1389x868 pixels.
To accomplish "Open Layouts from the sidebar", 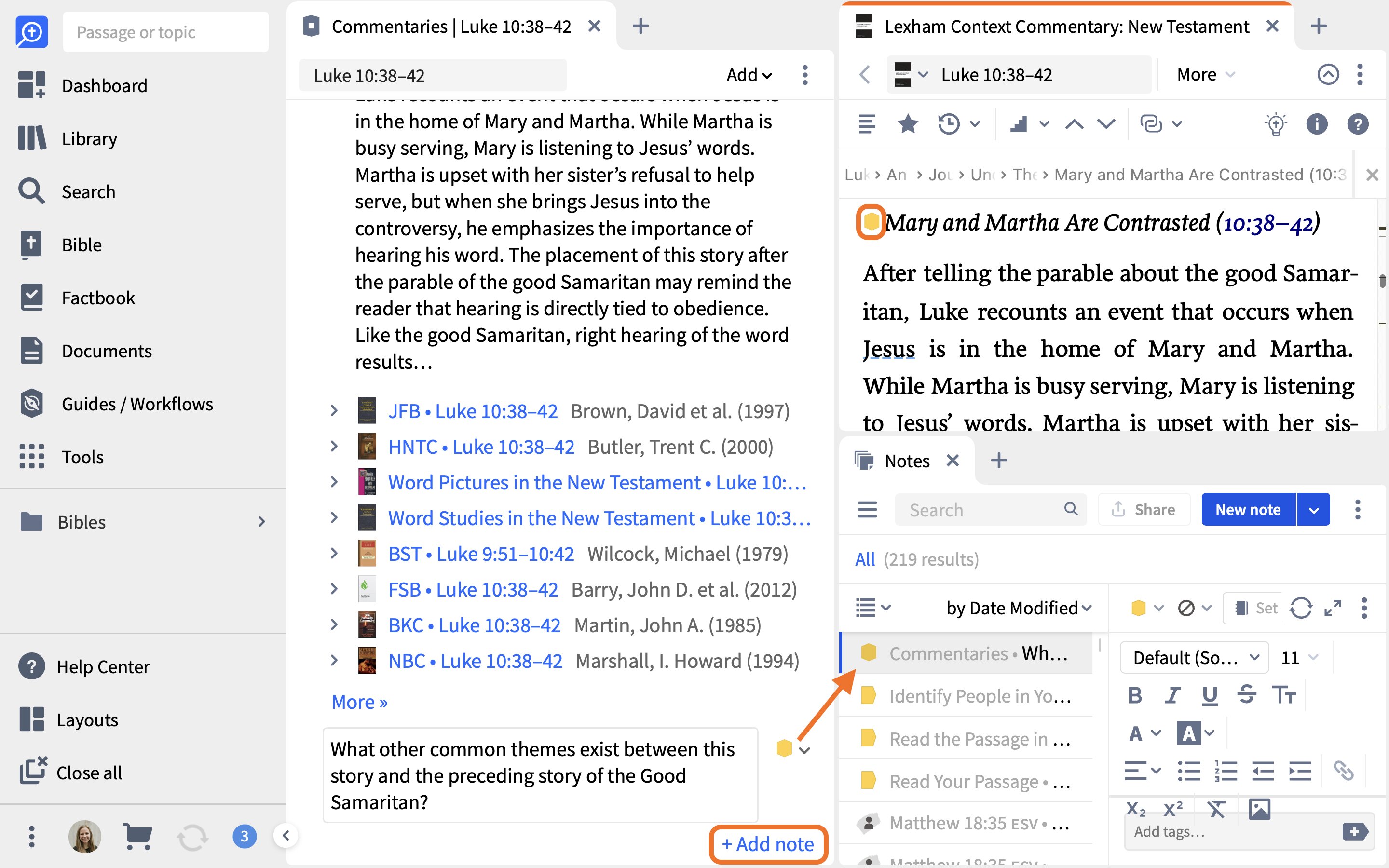I will [x=68, y=719].
